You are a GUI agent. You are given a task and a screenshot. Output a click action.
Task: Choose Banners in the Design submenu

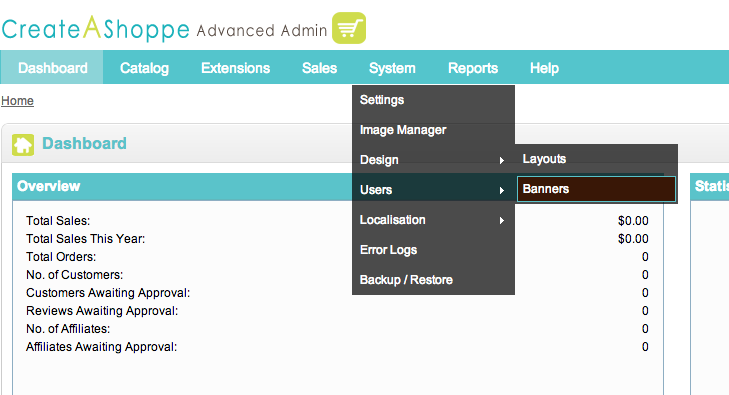(x=596, y=189)
